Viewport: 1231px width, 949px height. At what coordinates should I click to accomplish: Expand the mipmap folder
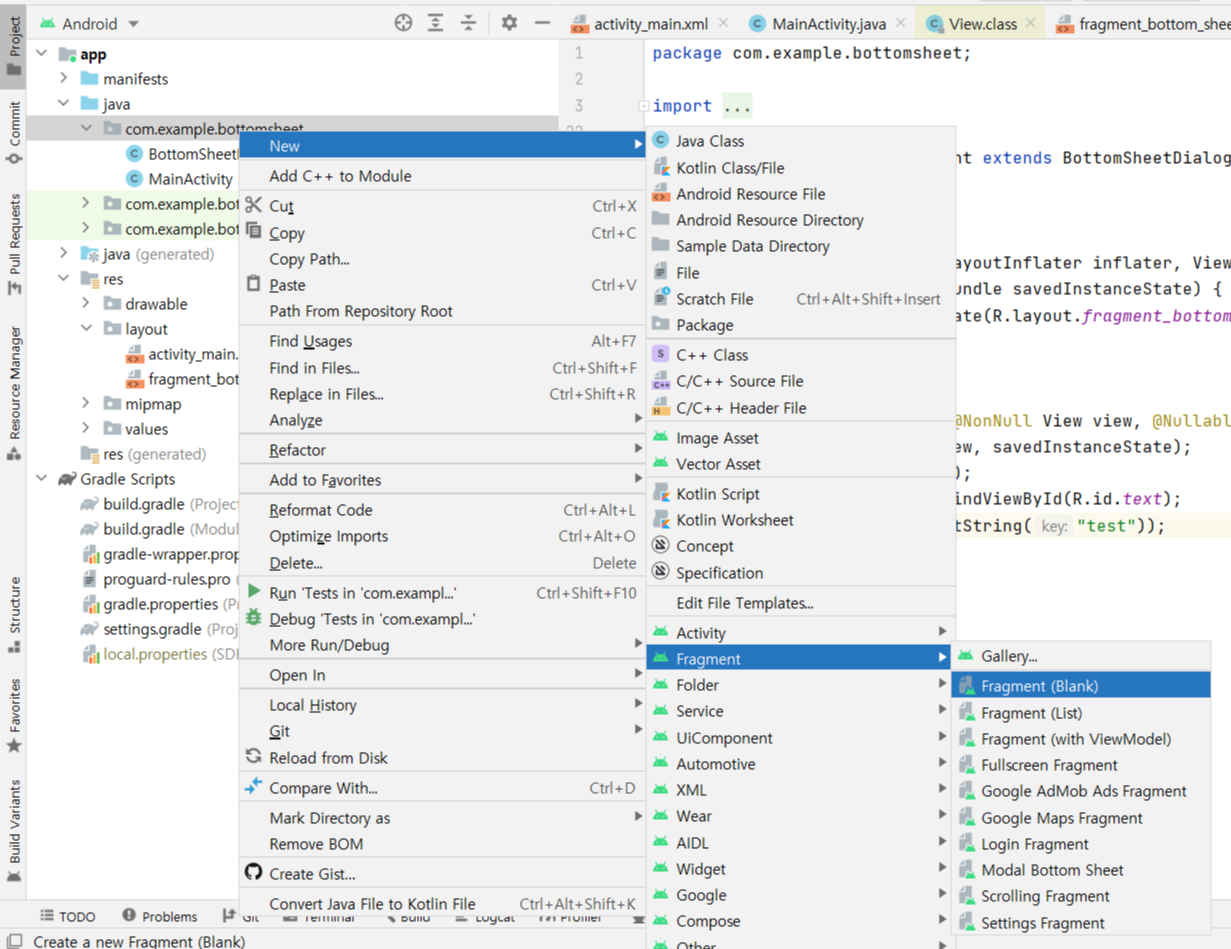tap(86, 404)
